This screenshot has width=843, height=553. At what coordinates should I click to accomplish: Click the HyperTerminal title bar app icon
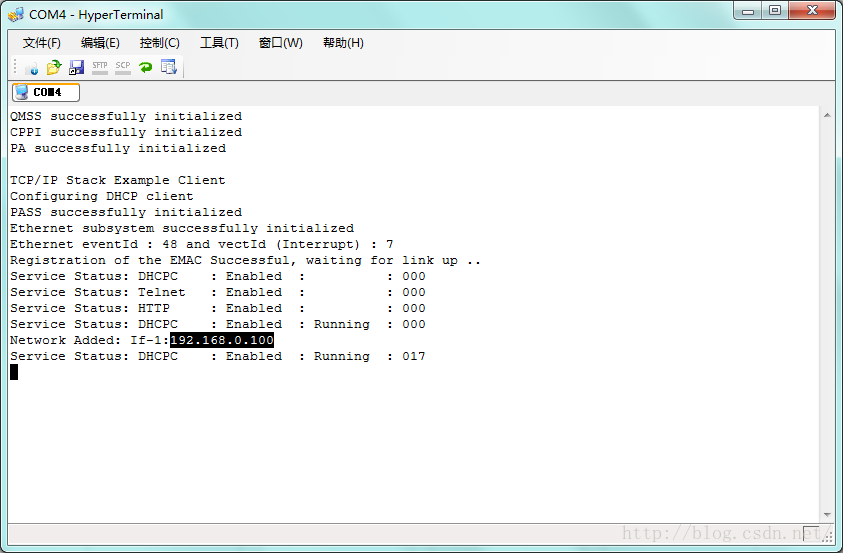point(16,15)
